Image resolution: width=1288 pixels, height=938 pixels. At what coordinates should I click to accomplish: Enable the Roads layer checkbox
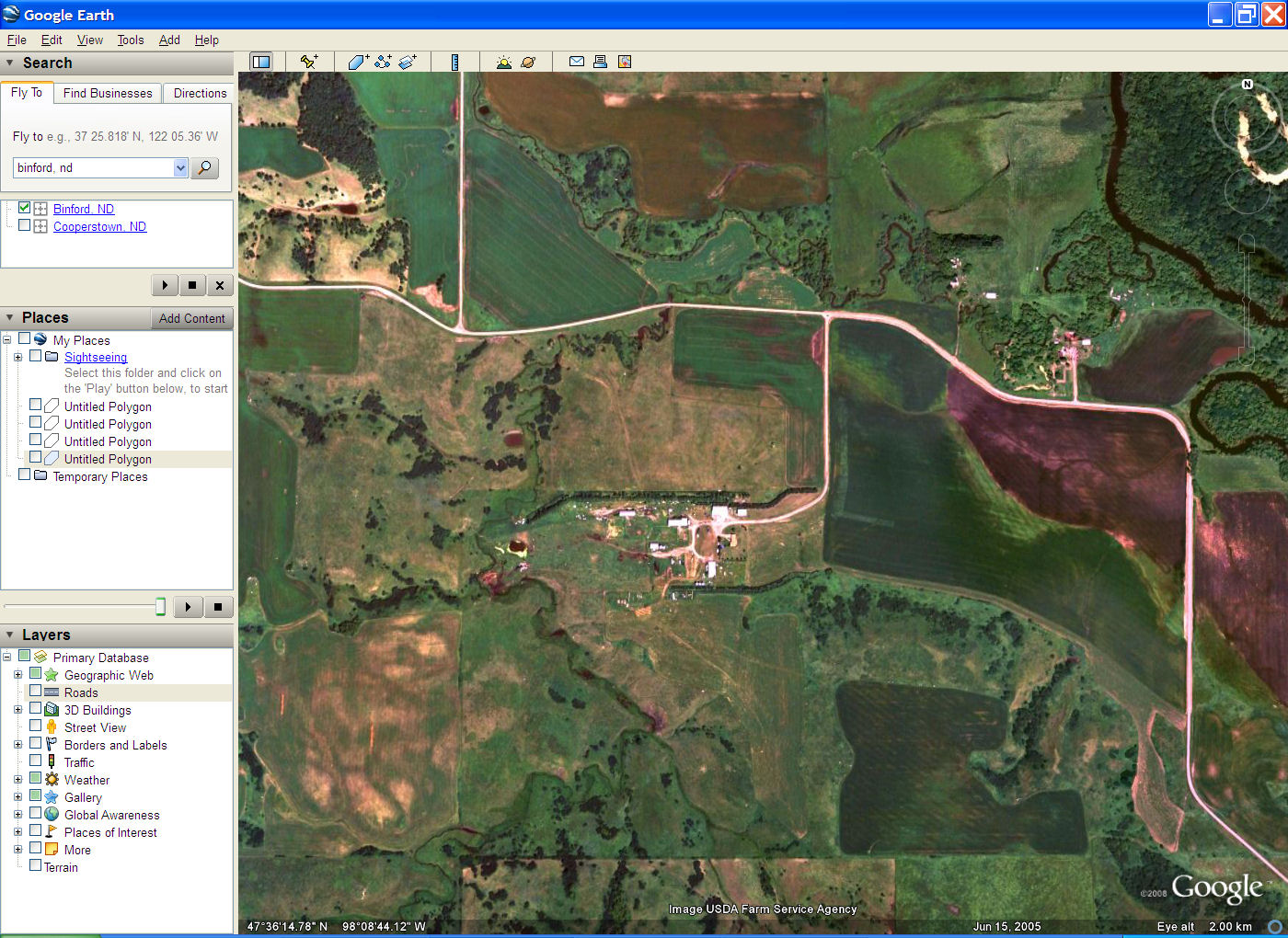pyautogui.click(x=35, y=692)
